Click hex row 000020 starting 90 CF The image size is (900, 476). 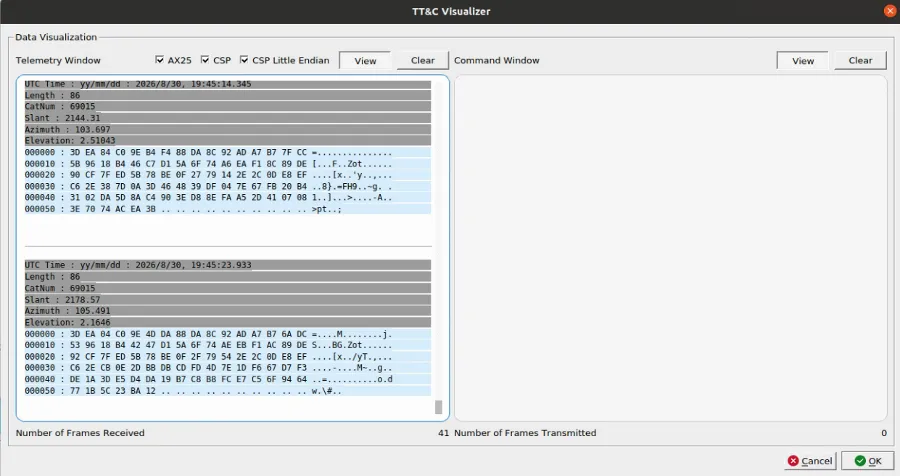tap(227, 175)
